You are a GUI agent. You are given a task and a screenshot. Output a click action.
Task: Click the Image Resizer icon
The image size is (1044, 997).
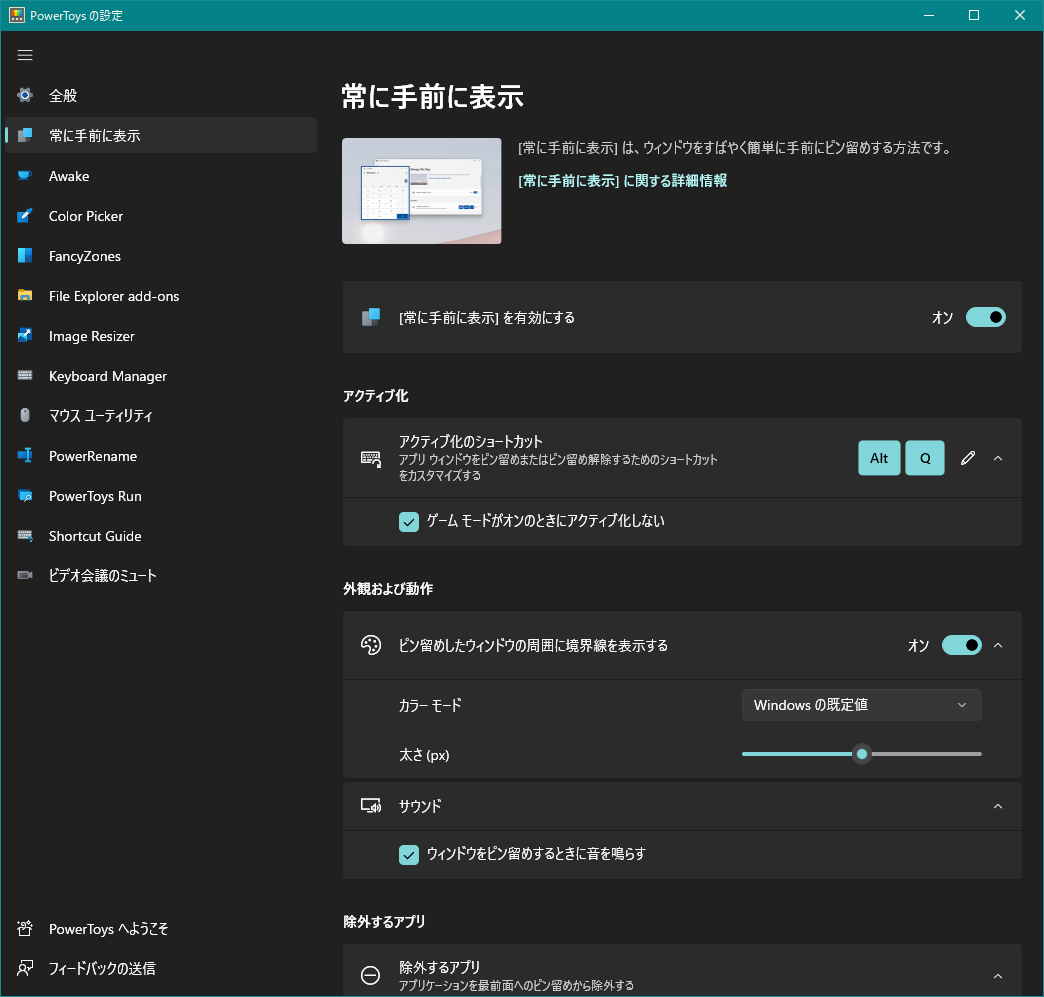coord(25,336)
